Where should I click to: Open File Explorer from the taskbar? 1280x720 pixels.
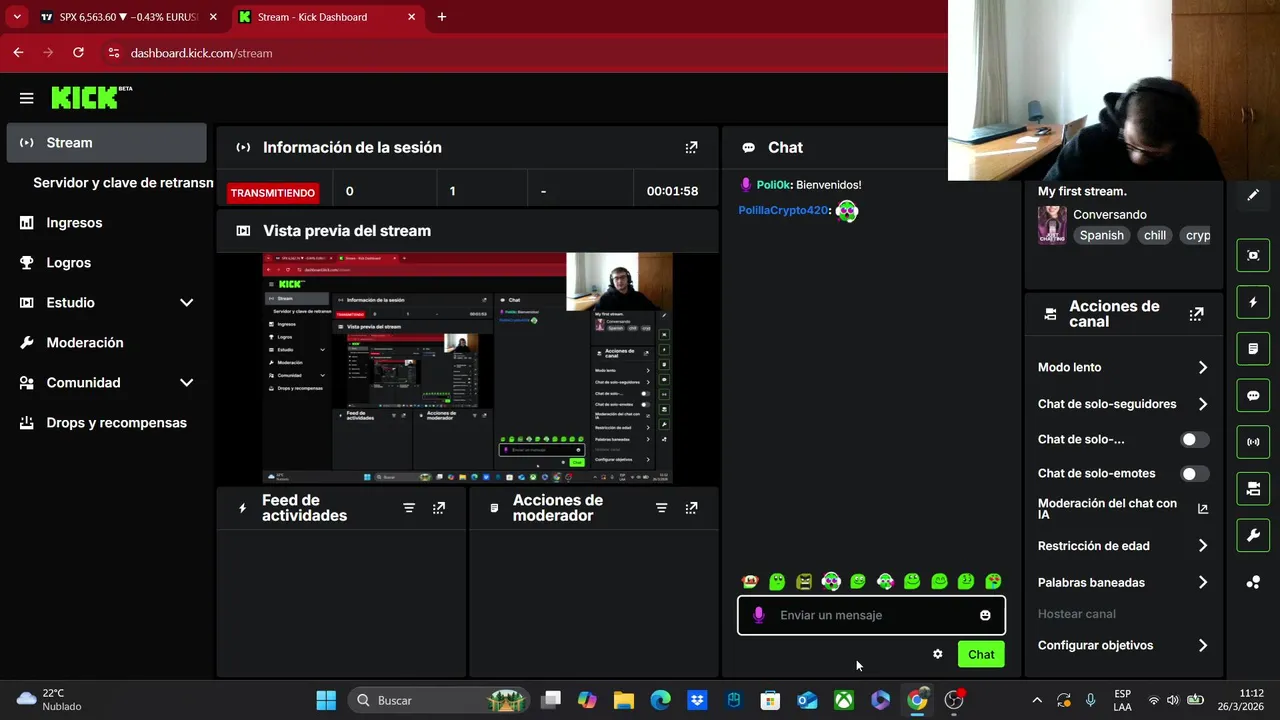tap(624, 700)
